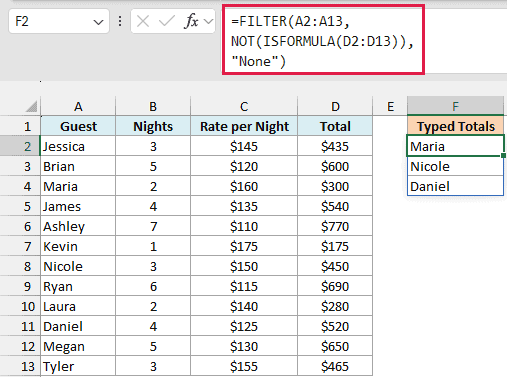Image resolution: width=507 pixels, height=377 pixels.
Task: Confirm entry with the checkmark icon
Action: 167,22
